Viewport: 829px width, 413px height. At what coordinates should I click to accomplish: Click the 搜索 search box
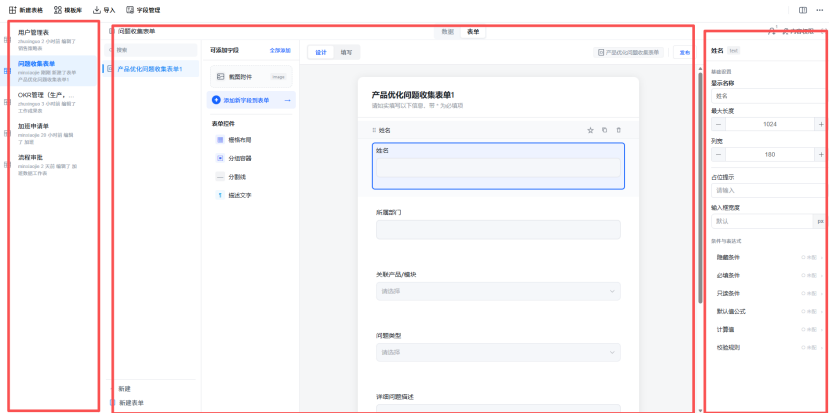point(151,50)
